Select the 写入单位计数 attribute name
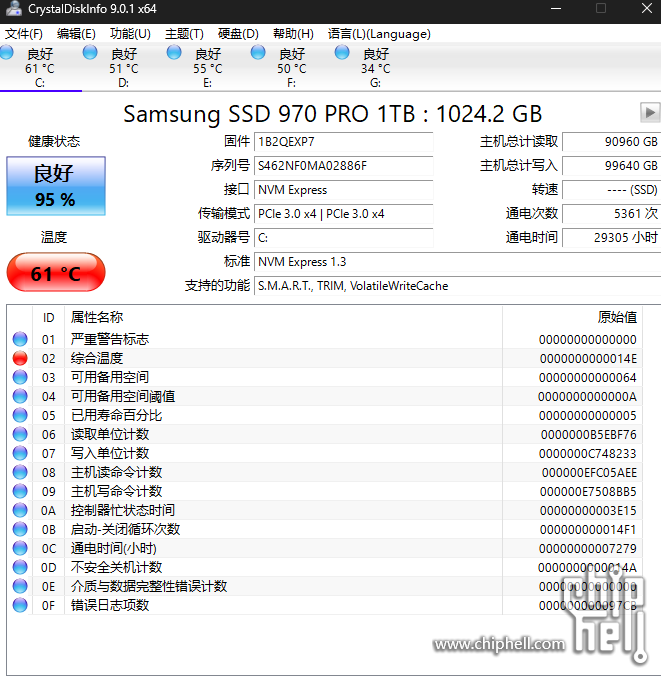 pos(110,453)
